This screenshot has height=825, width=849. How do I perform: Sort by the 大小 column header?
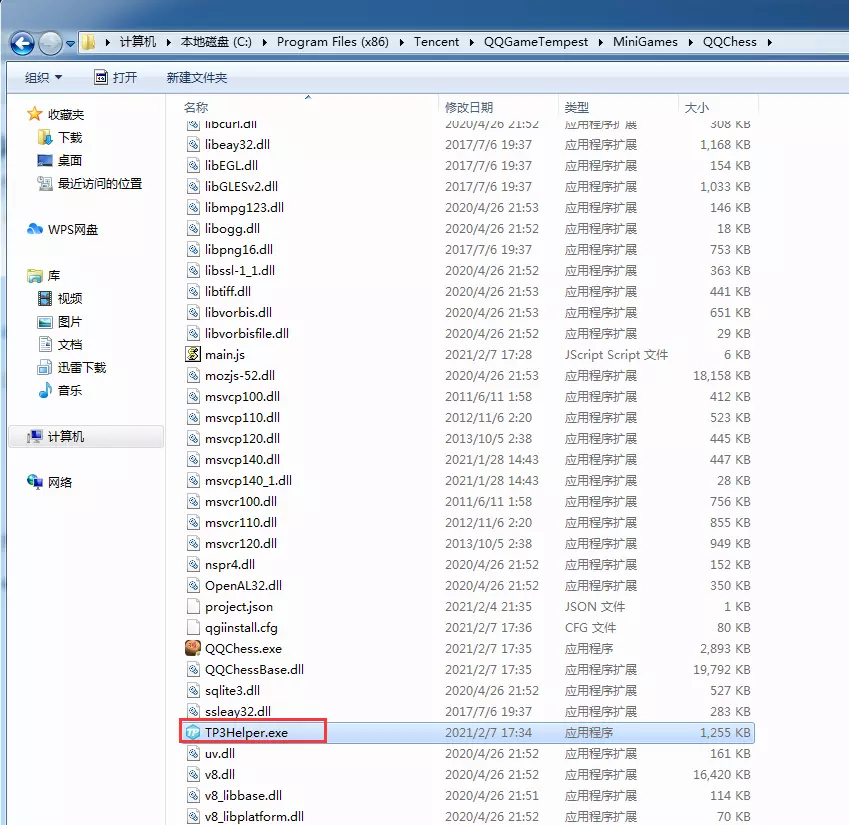tap(696, 107)
